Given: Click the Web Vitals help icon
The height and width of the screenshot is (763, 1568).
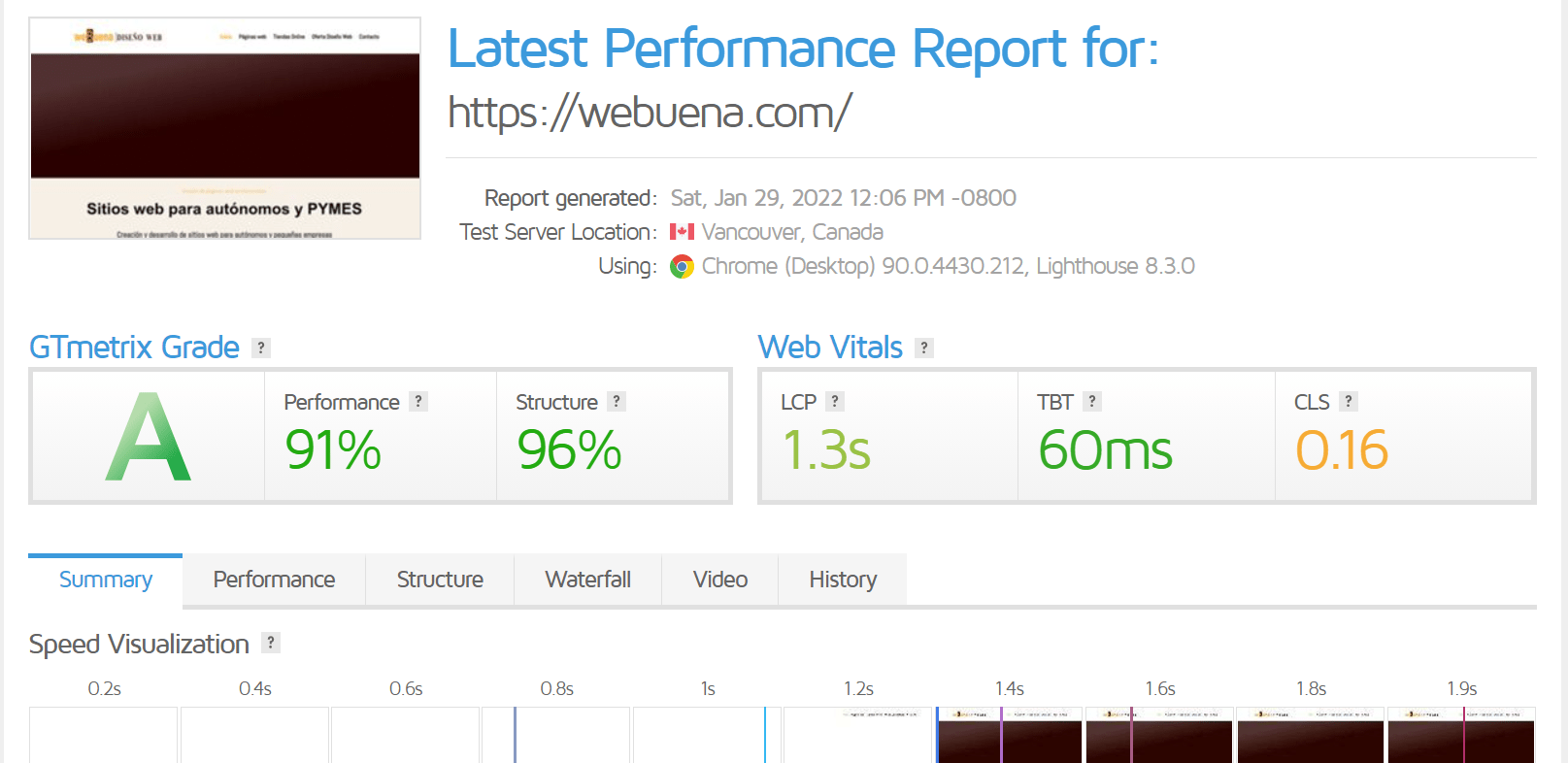Looking at the screenshot, I should click(924, 348).
